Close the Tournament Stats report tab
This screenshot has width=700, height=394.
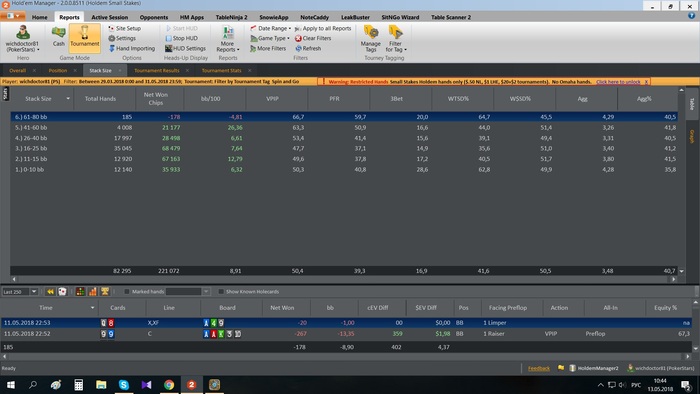(x=250, y=71)
